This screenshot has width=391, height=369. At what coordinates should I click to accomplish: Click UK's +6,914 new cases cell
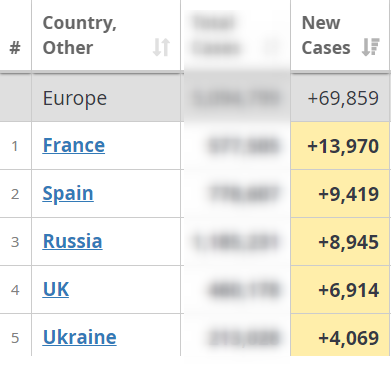tap(340, 290)
